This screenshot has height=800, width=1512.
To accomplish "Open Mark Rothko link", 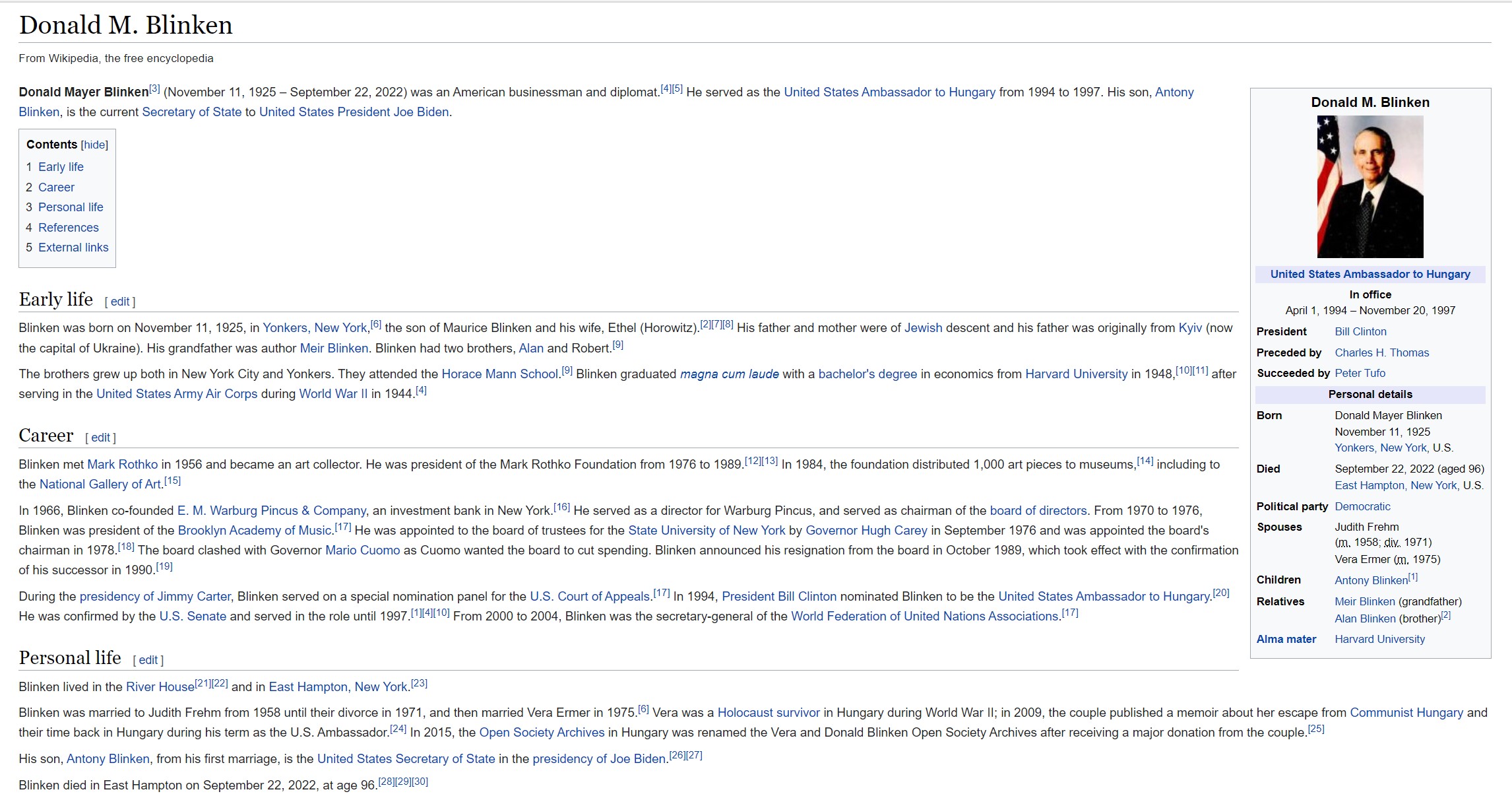I will coord(123,465).
